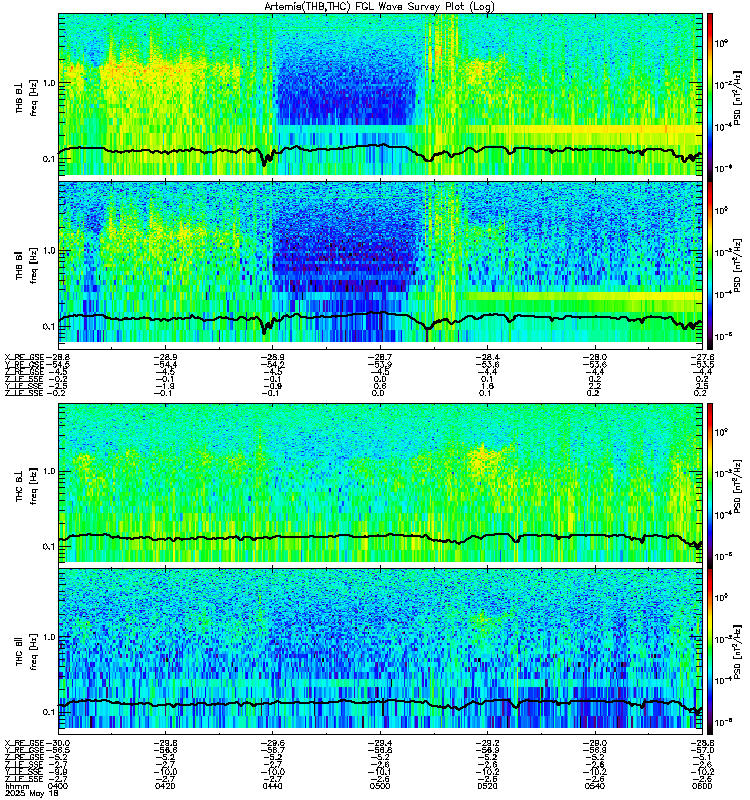
Task: Select the THC B-perpendicular spectrogram panel
Action: tap(381, 483)
